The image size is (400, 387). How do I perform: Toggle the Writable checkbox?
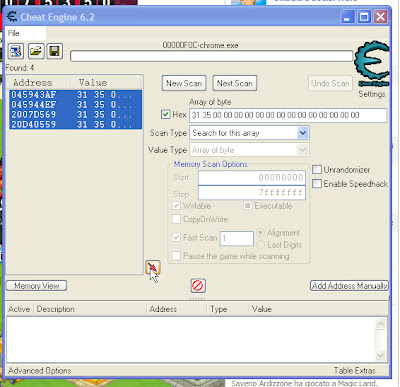coord(176,206)
